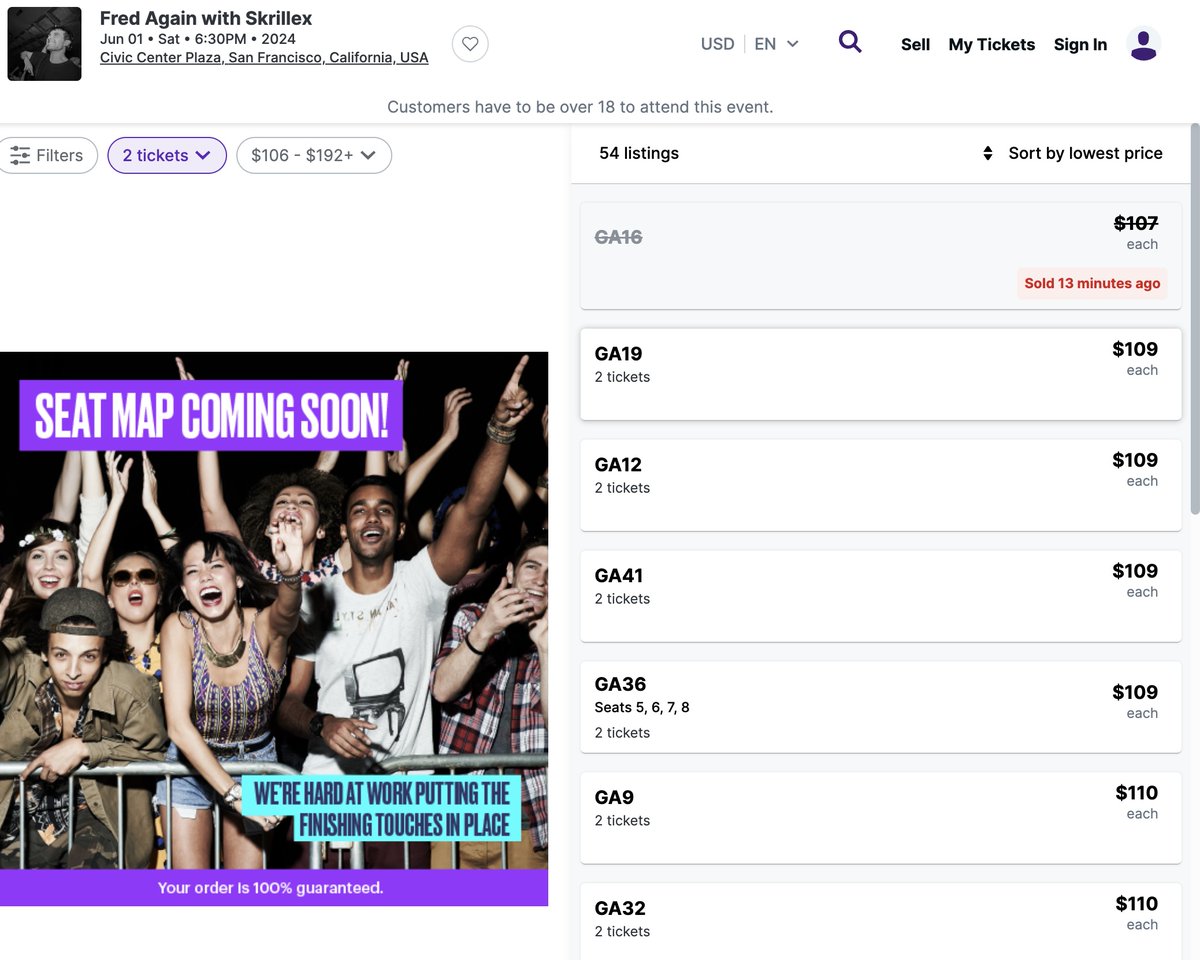Click the event artist thumbnail image
1200x960 pixels.
tap(45, 44)
